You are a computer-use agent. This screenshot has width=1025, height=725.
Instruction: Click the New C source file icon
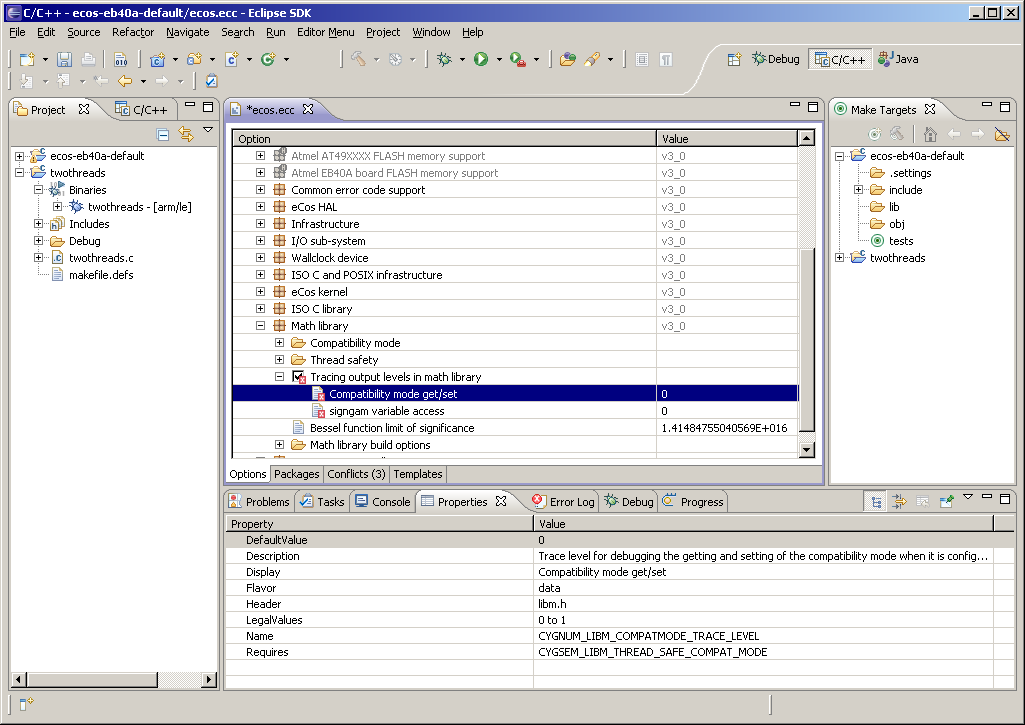point(231,59)
